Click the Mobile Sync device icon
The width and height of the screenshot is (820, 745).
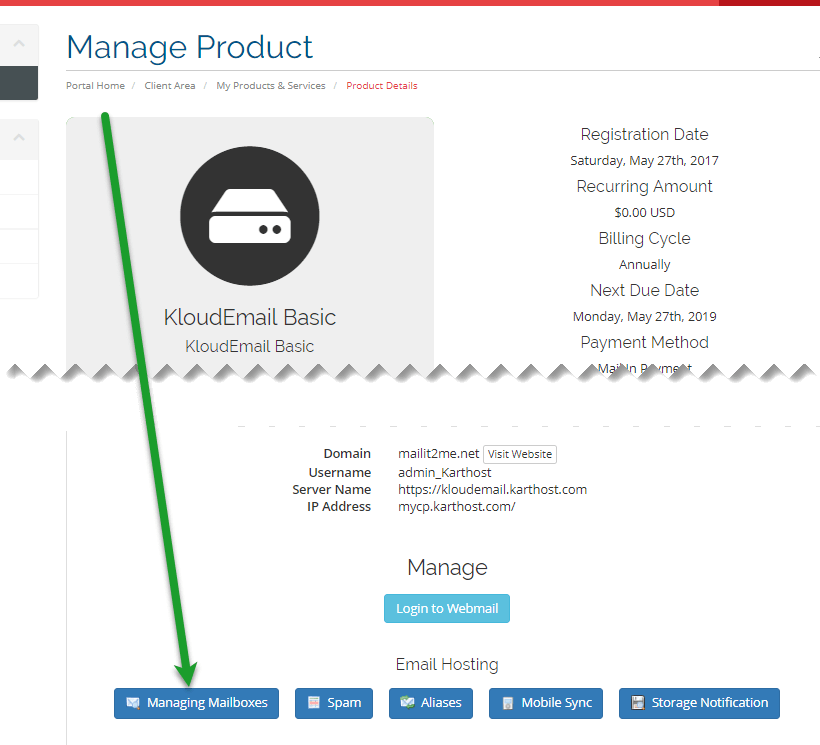[x=508, y=703]
